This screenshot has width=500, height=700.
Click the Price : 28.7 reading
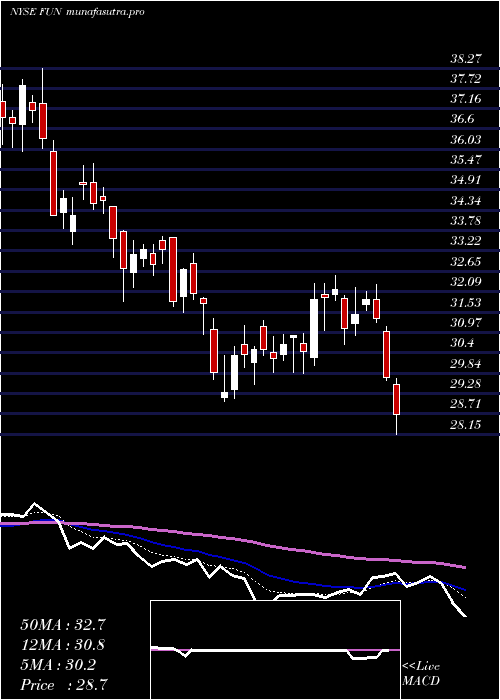63,685
